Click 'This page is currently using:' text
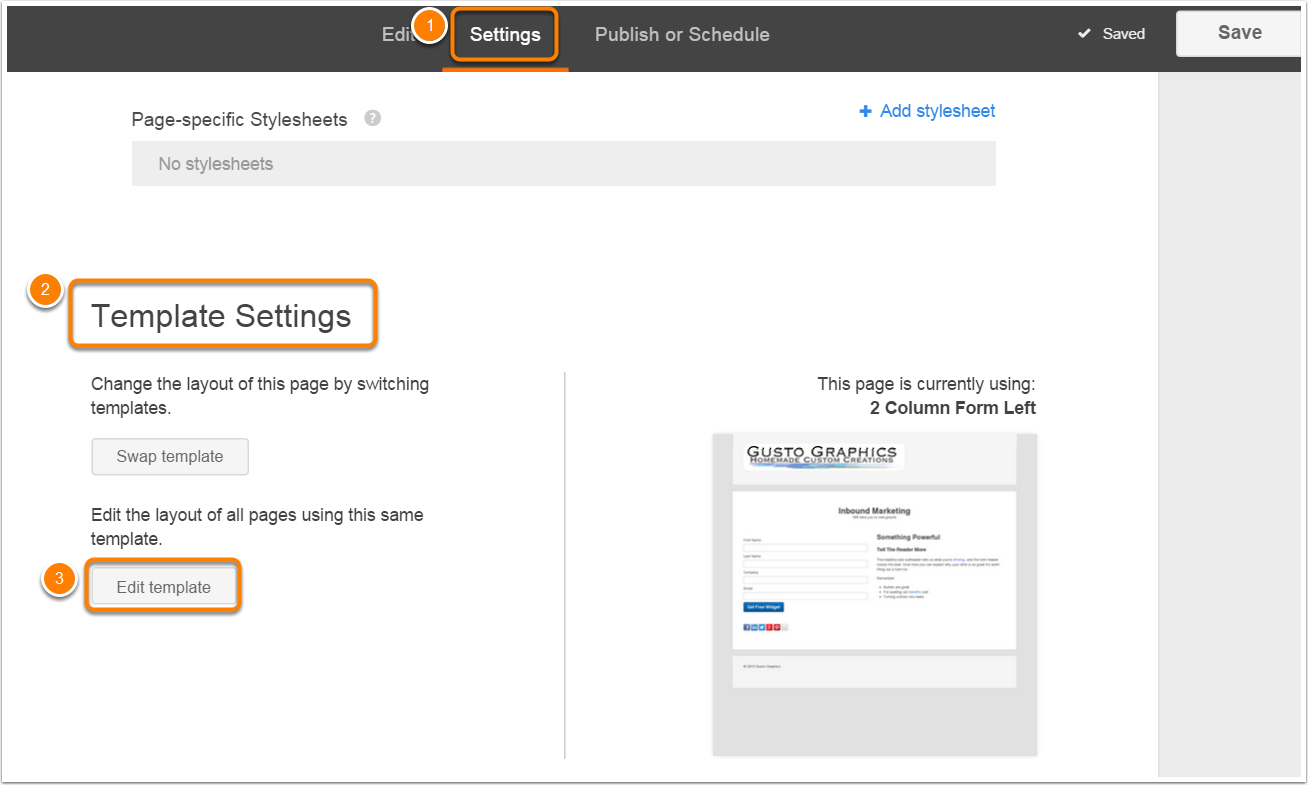Image resolution: width=1308 pixels, height=785 pixels. 927,384
